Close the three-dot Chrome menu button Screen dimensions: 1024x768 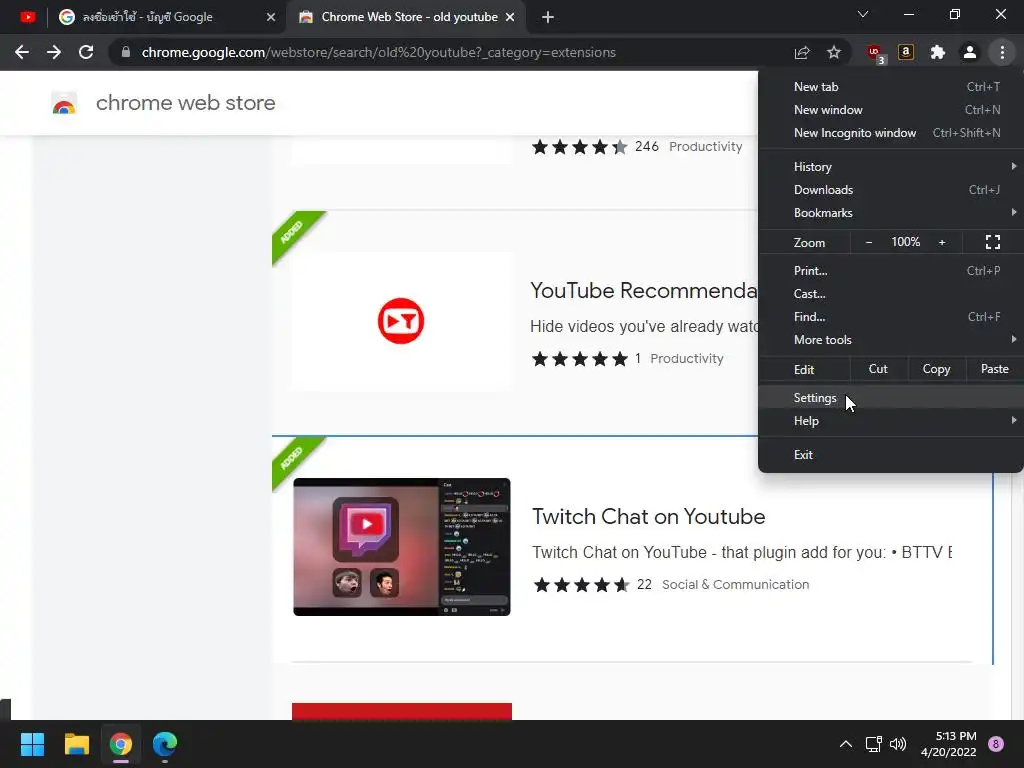point(1002,52)
